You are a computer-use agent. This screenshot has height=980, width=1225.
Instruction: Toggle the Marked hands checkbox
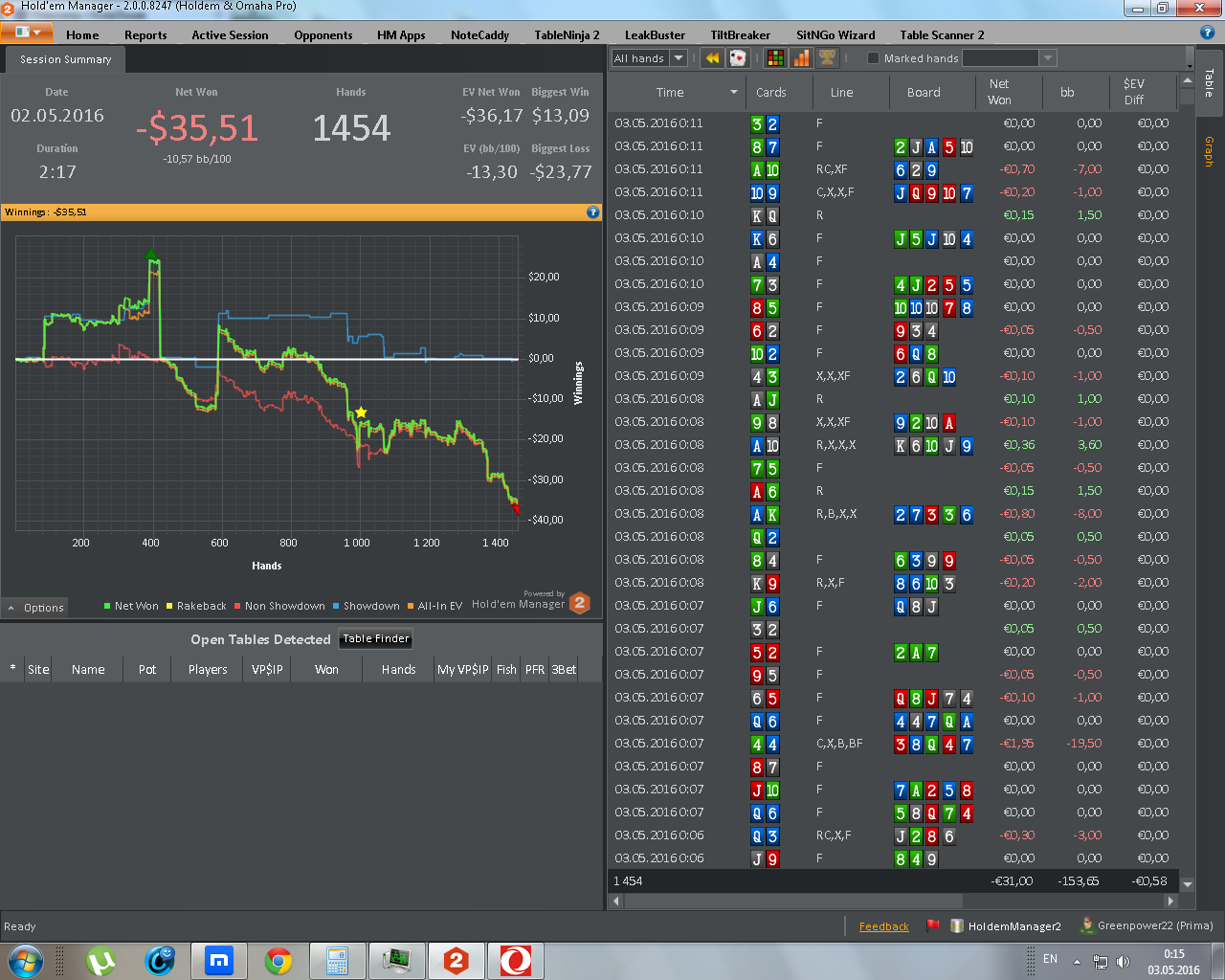point(873,58)
